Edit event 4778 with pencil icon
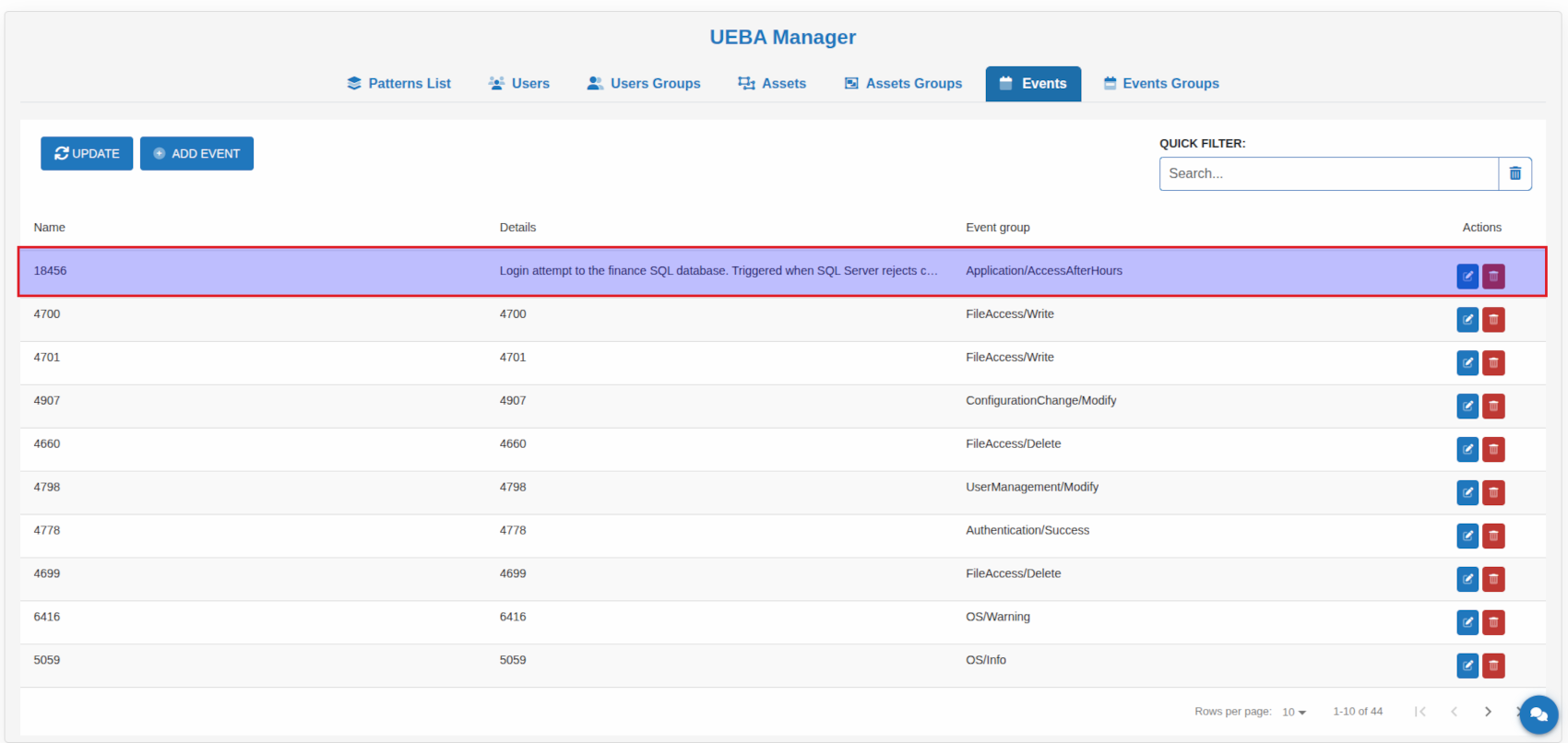This screenshot has height=743, width=1568. point(1467,536)
